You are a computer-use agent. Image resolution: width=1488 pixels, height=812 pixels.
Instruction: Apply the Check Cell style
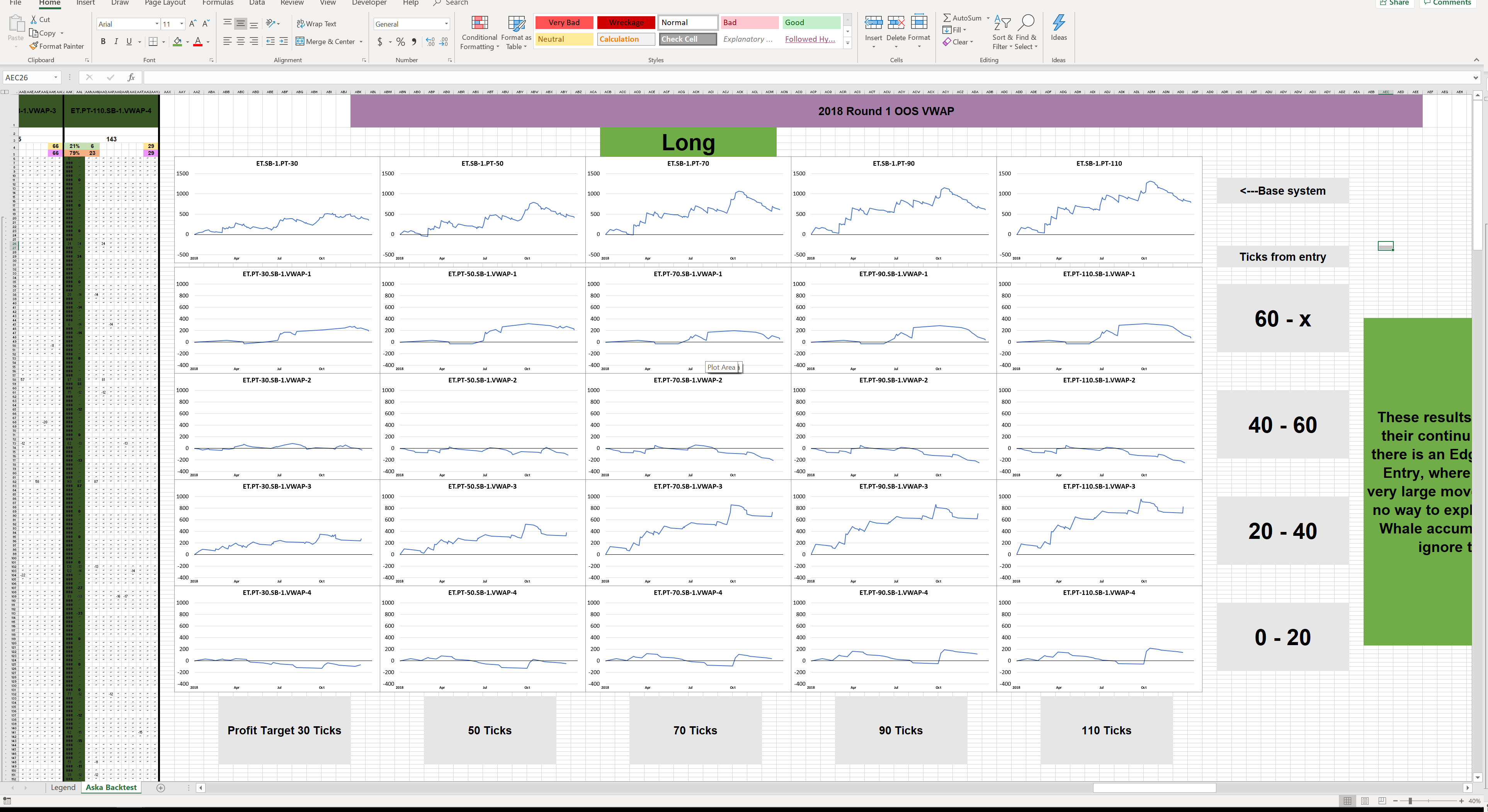point(687,39)
